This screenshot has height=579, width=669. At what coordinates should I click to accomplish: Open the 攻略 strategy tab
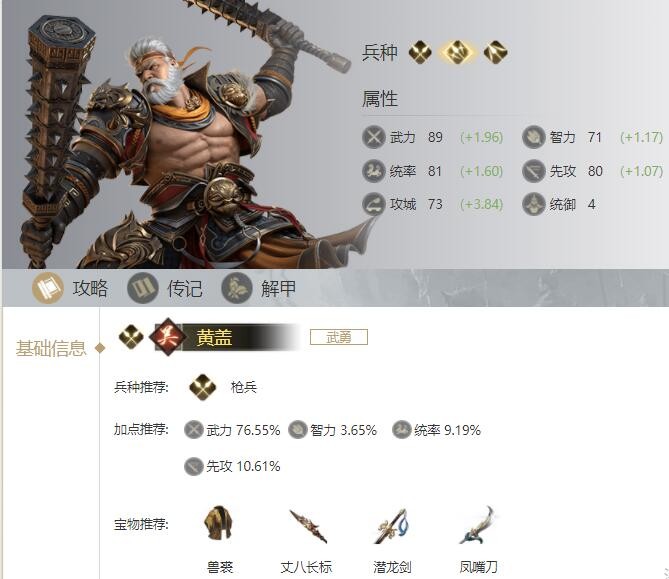click(x=70, y=288)
